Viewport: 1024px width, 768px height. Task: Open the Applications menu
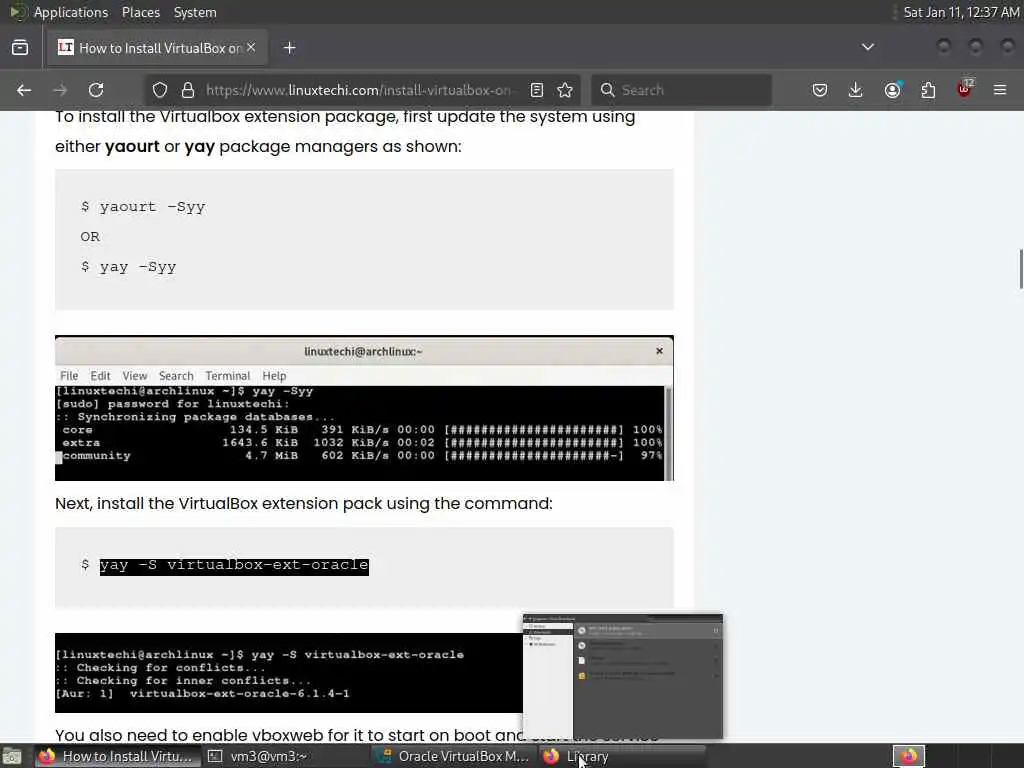point(71,12)
